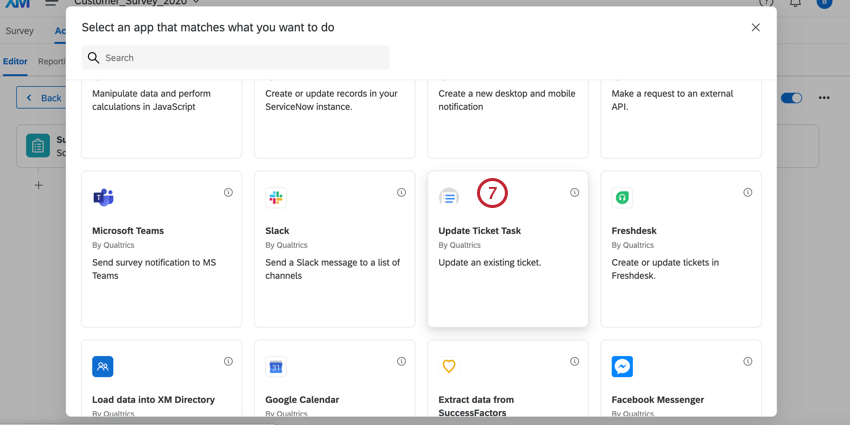Select the Freshdesk card title
This screenshot has height=425, width=850.
[634, 230]
